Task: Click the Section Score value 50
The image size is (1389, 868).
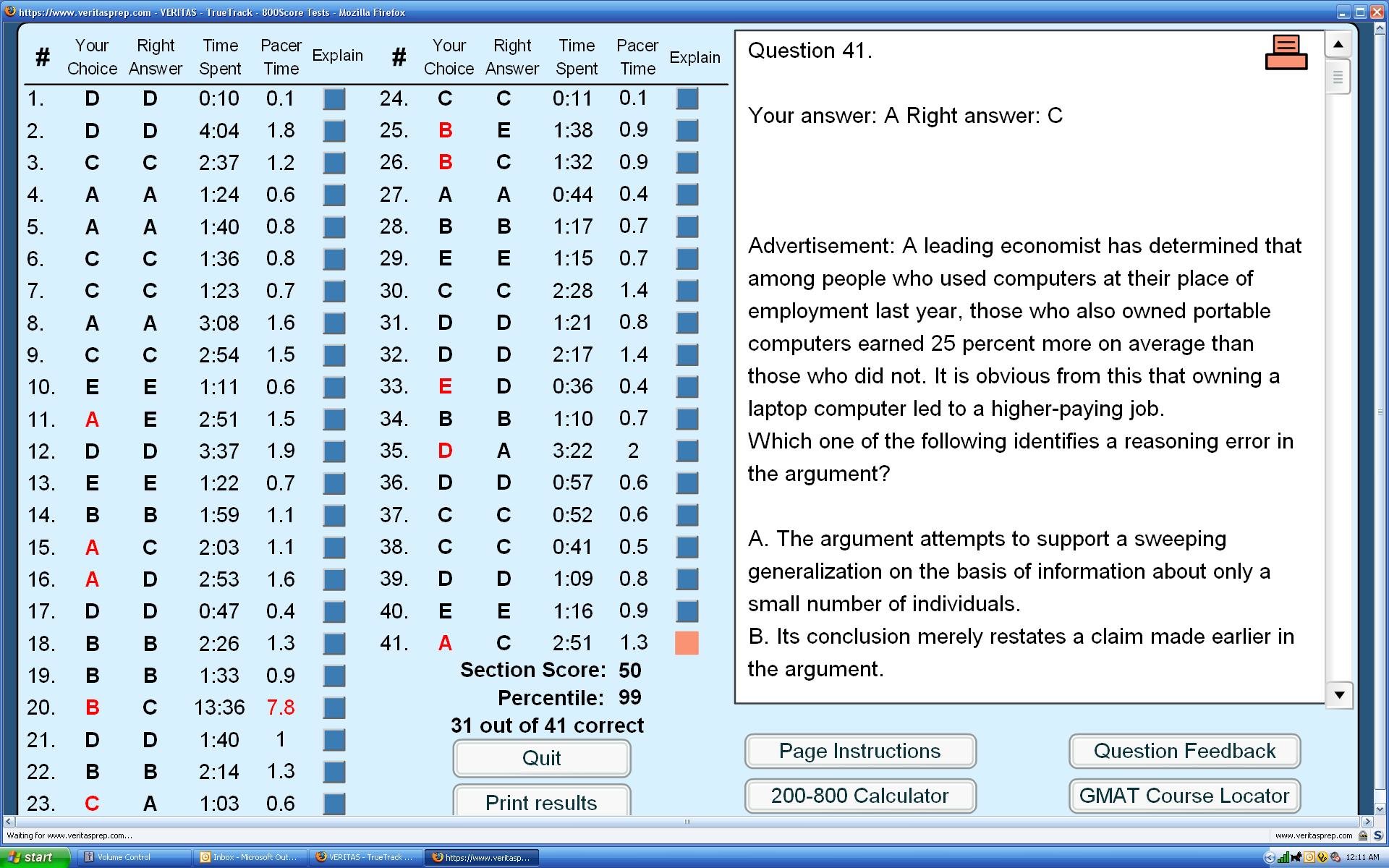Action: pos(630,671)
